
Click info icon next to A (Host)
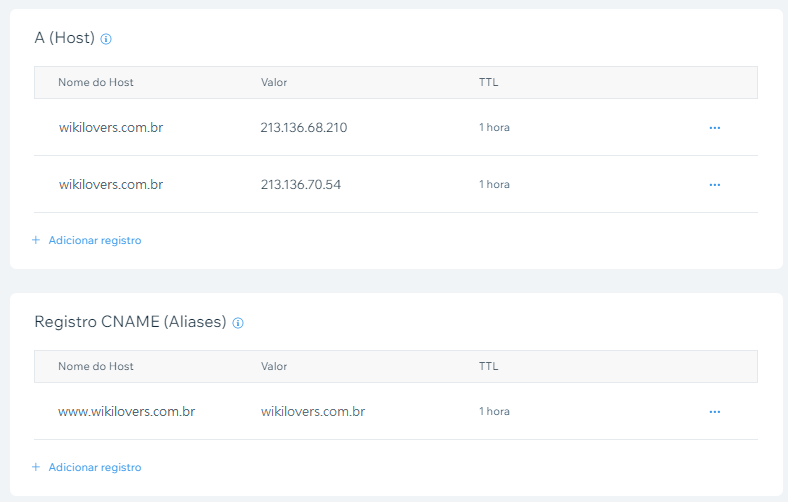tap(106, 39)
